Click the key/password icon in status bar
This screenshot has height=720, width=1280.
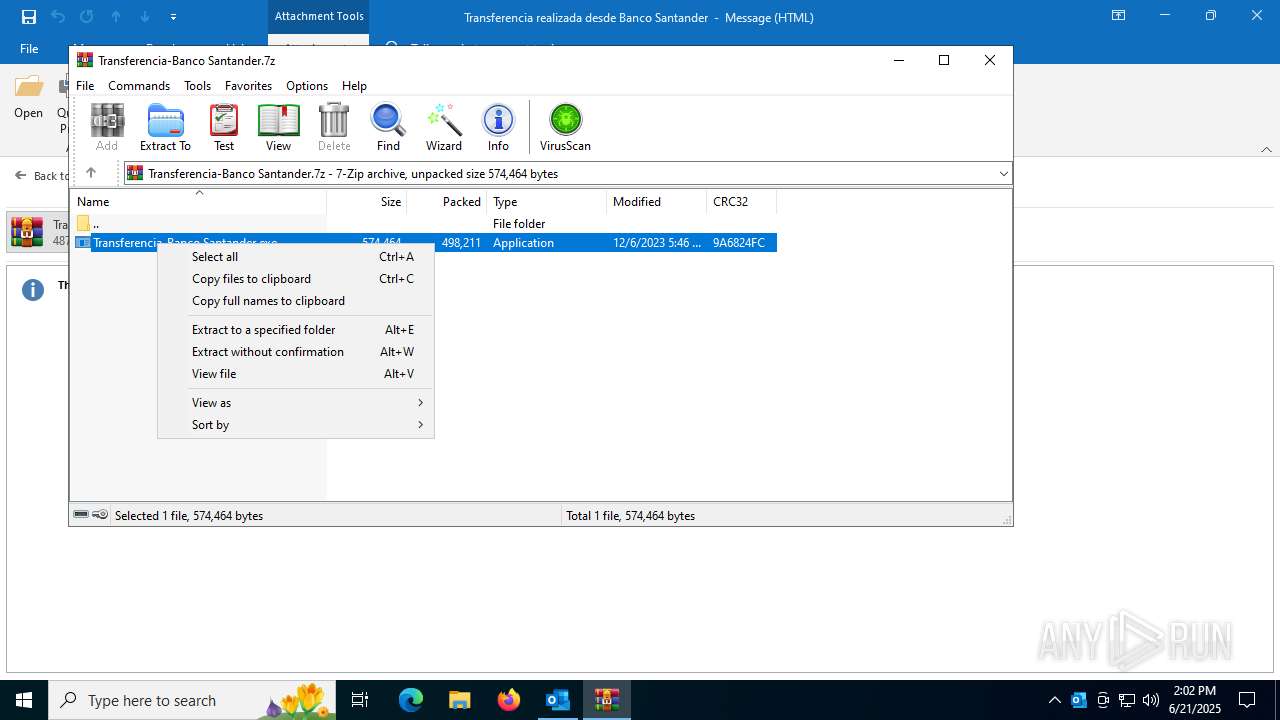(x=100, y=515)
